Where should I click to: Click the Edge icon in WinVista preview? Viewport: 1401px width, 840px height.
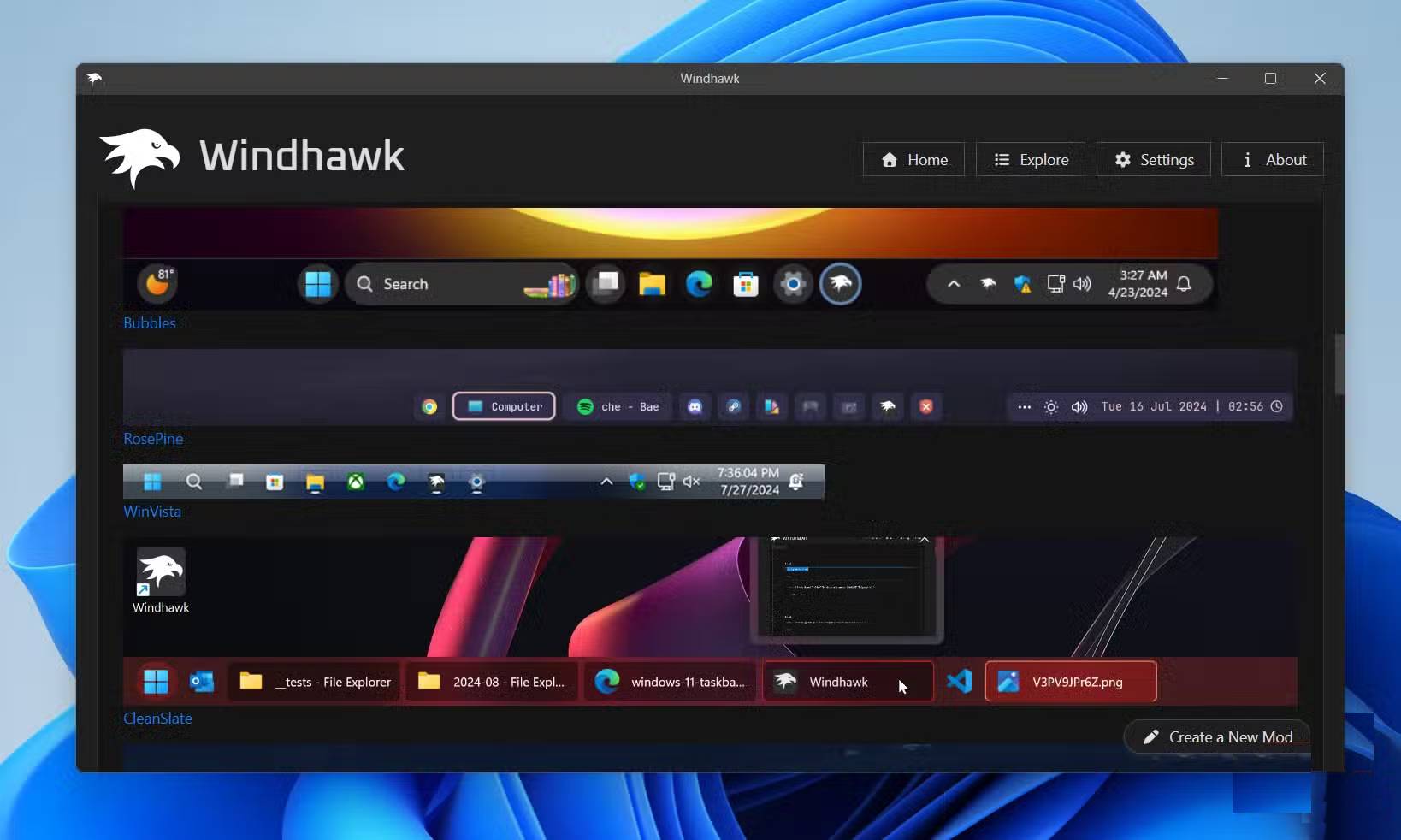(396, 482)
